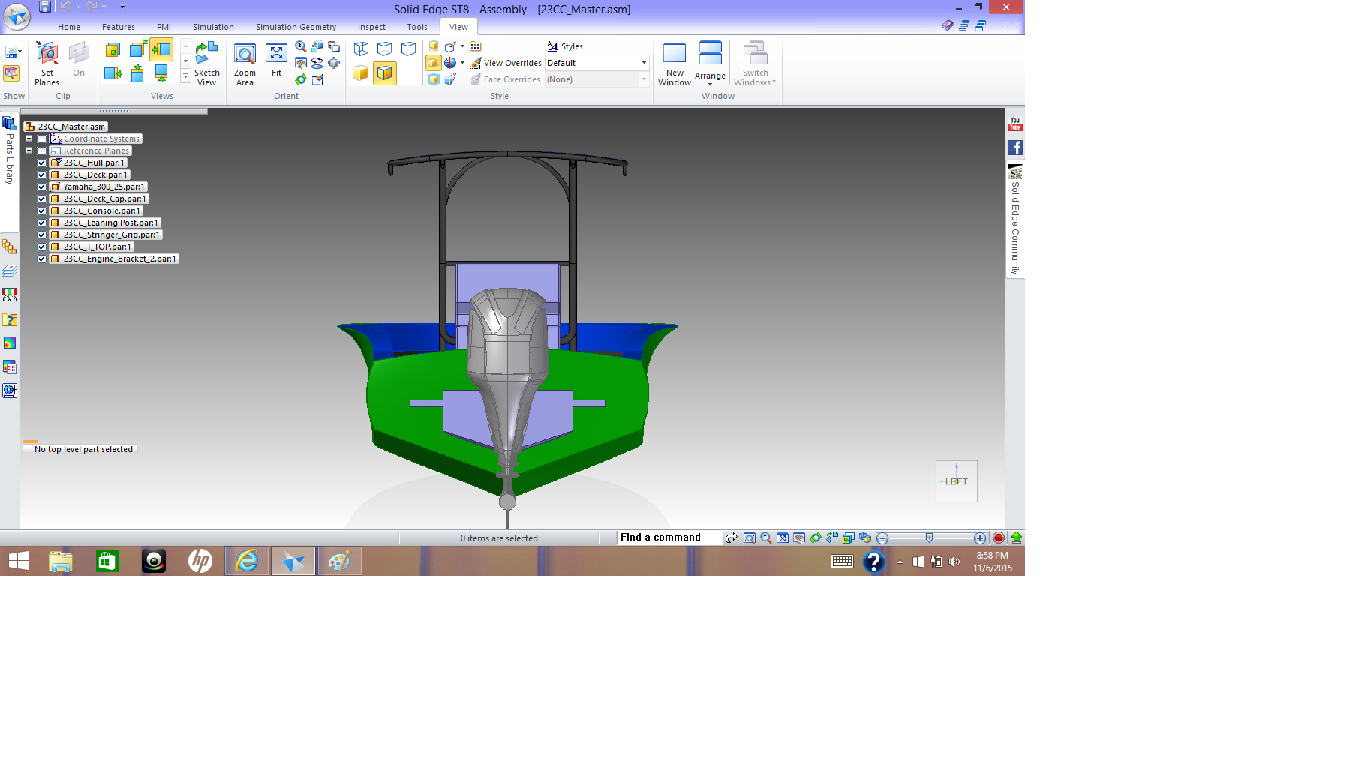This screenshot has height=768, width=1366.
Task: Open the Styles dropdown showing Default
Action: [643, 63]
